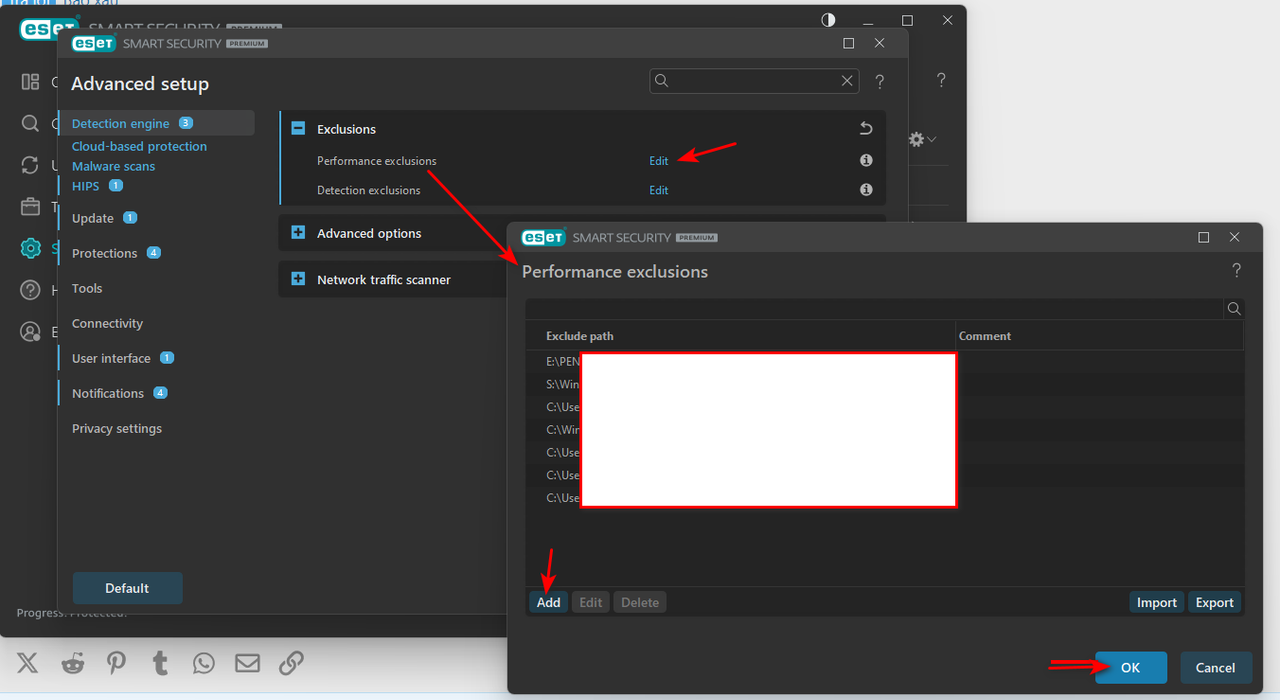Open Setup gear icon in main sidebar
This screenshot has width=1280, height=700.
30,248
